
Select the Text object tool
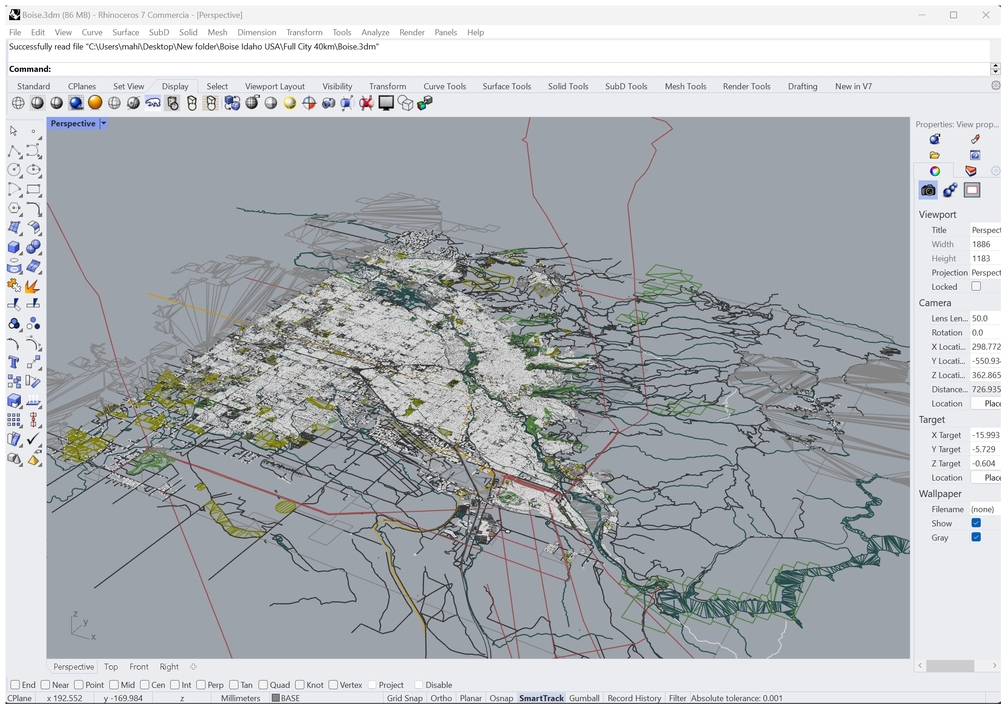(14, 362)
